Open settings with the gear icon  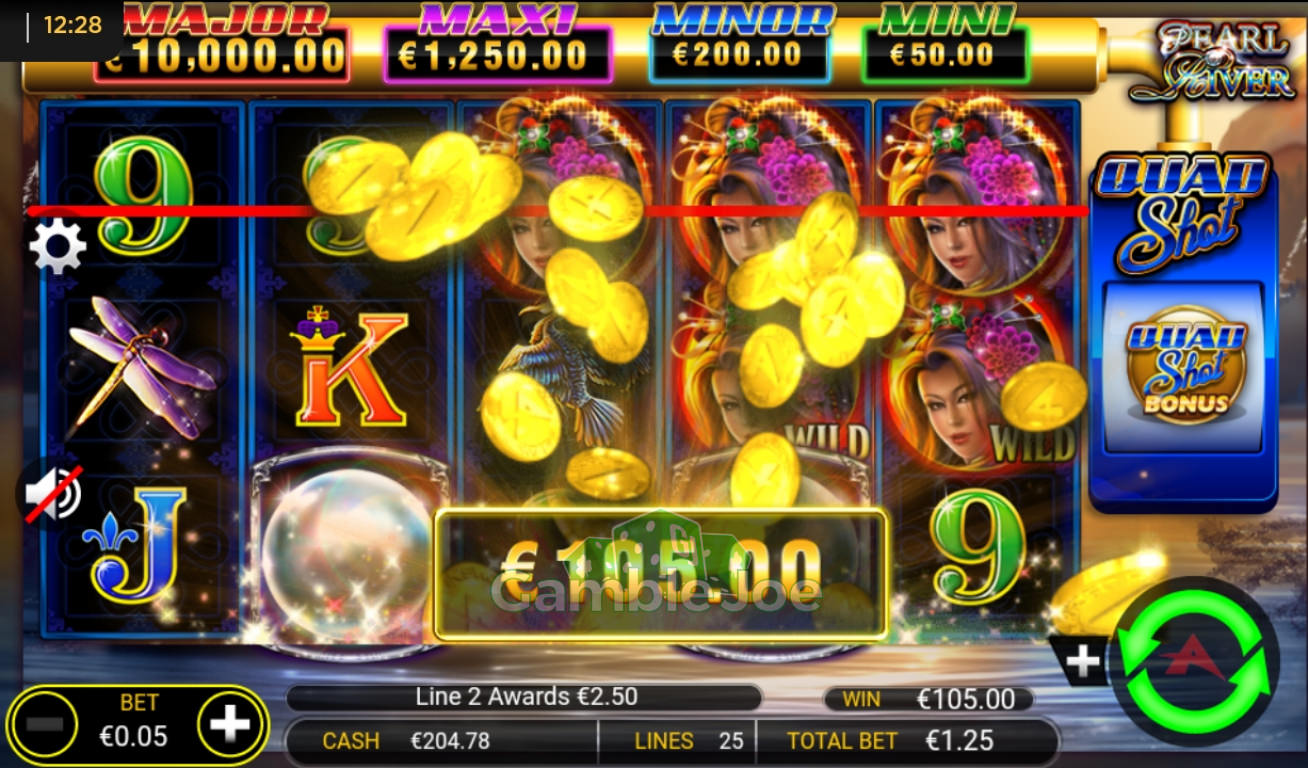click(58, 246)
